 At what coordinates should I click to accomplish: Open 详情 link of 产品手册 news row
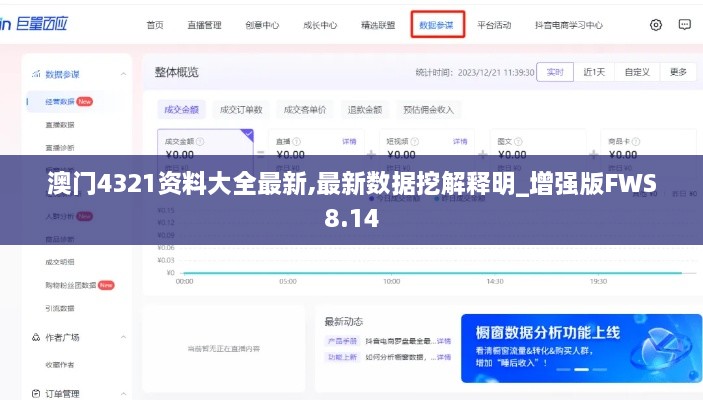click(x=444, y=341)
